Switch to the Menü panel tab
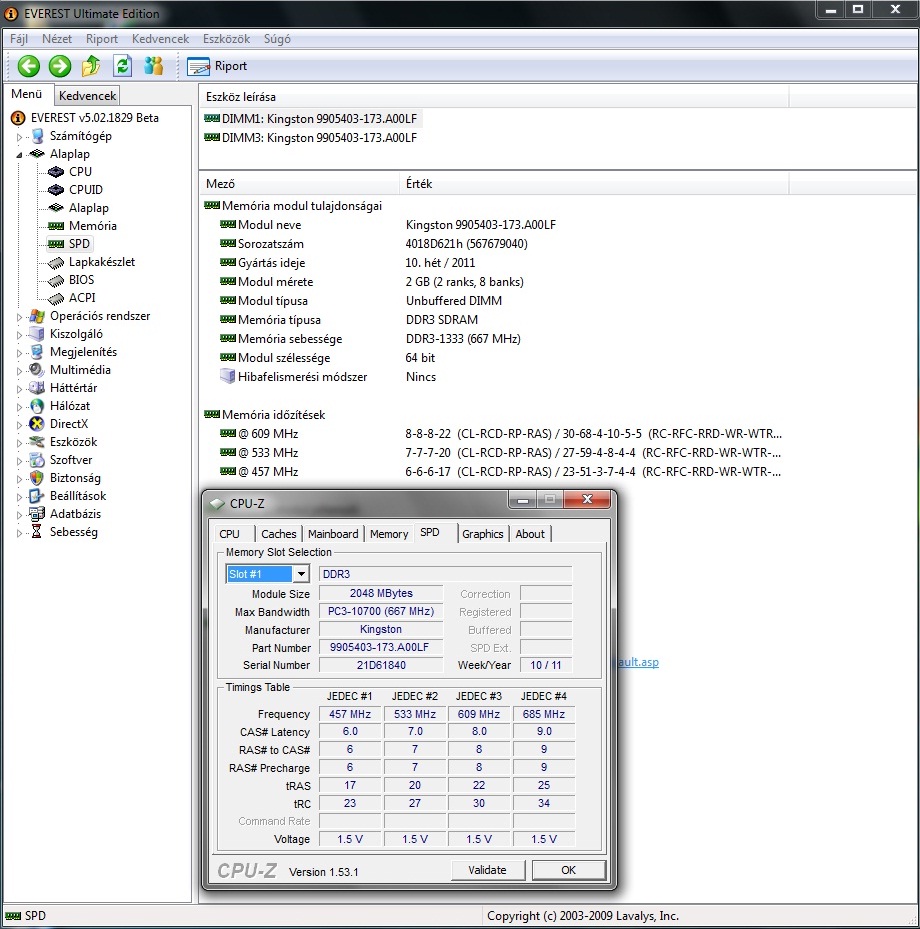 (27, 94)
